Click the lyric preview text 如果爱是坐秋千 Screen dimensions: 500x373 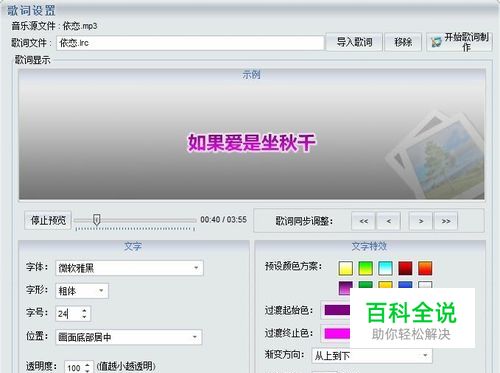(x=252, y=143)
